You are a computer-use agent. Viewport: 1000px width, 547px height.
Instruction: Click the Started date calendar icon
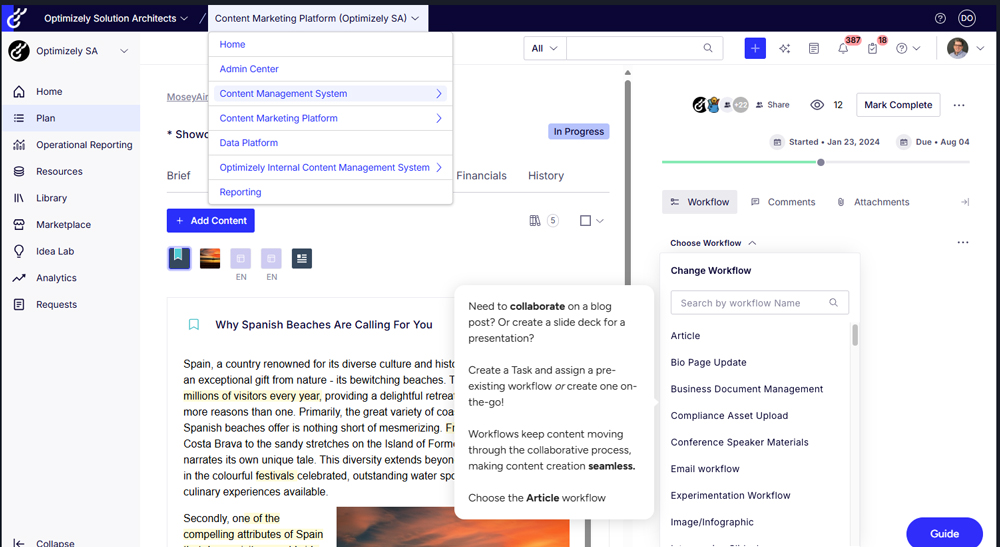tap(777, 142)
